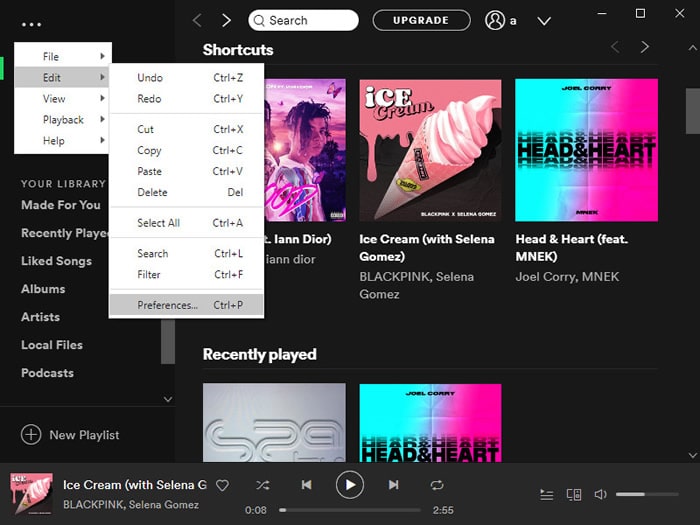Click main view scrollbar down arrow
The width and height of the screenshot is (700, 525).
click(x=692, y=455)
